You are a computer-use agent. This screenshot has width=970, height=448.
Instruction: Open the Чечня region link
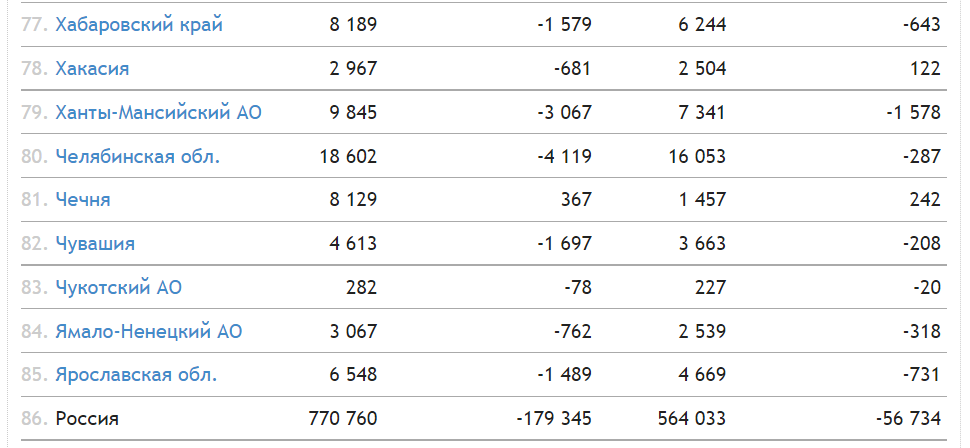(83, 200)
